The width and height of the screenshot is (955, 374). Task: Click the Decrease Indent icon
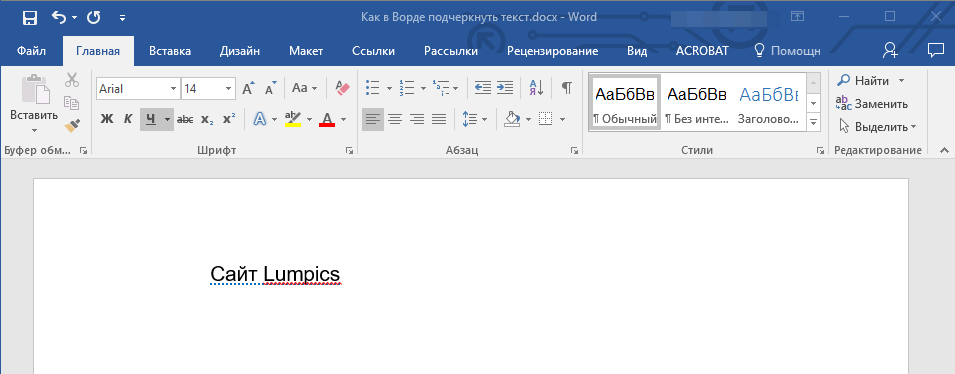pos(482,88)
